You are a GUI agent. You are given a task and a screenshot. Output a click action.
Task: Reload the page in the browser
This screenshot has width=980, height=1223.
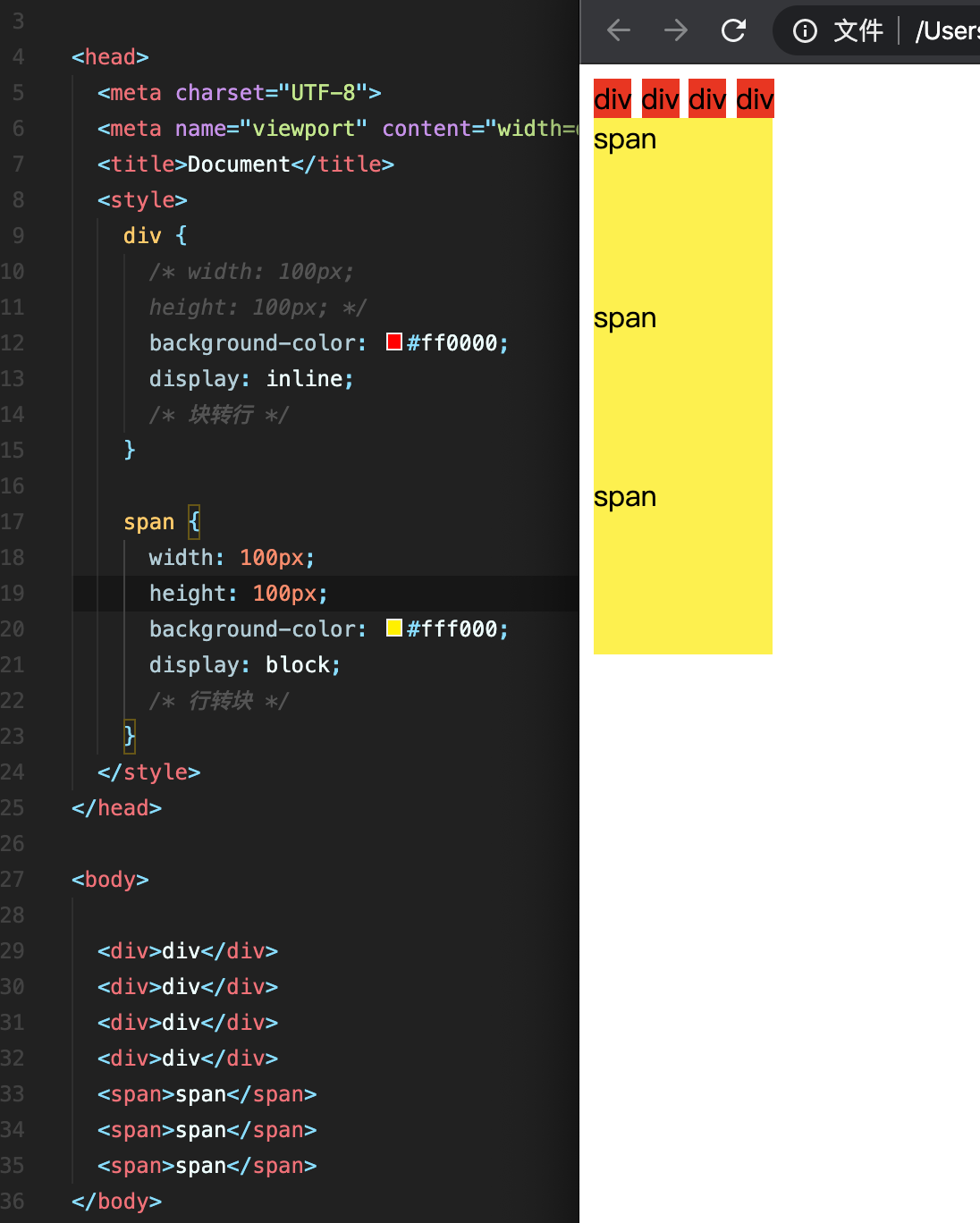point(734,31)
